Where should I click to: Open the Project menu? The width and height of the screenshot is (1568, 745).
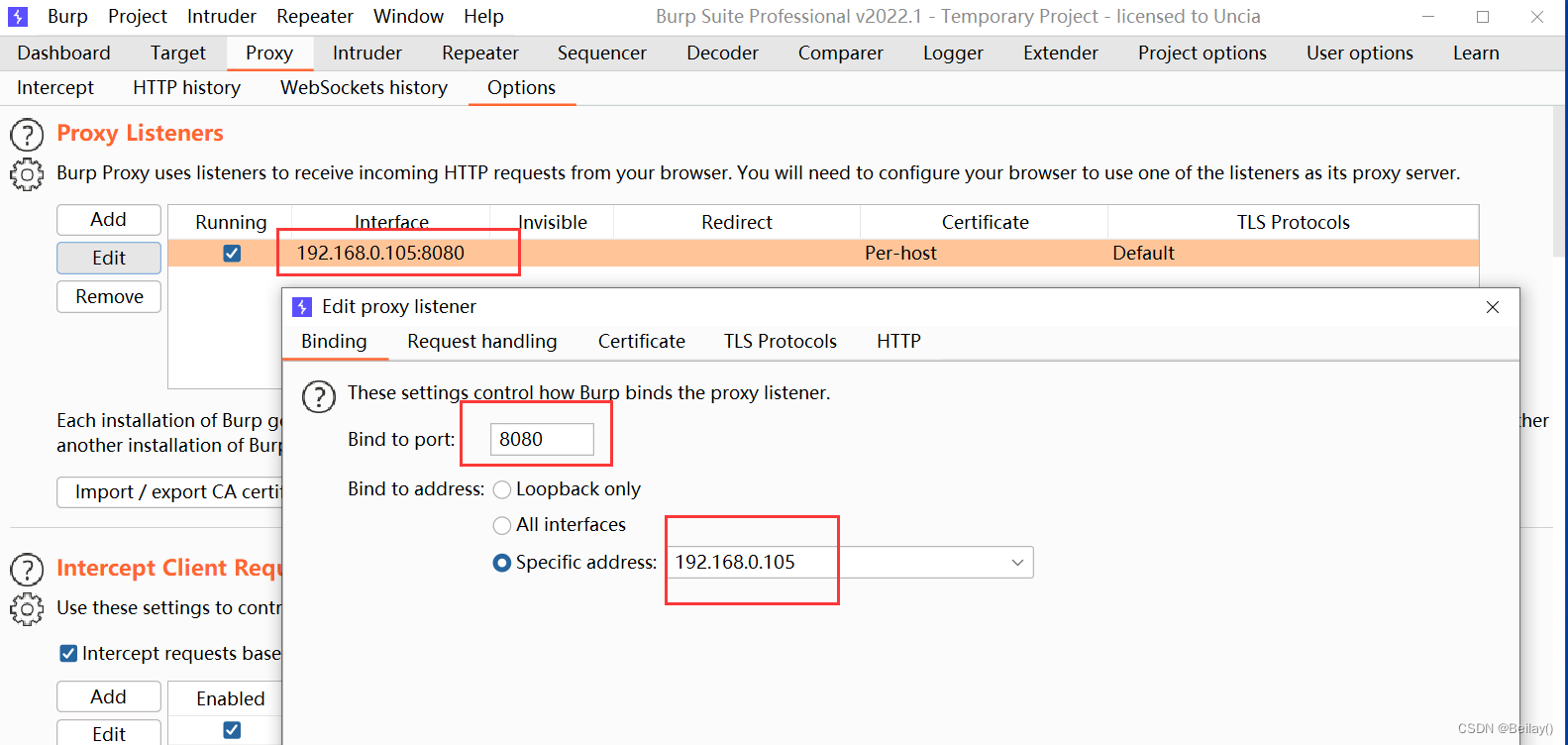tap(138, 17)
